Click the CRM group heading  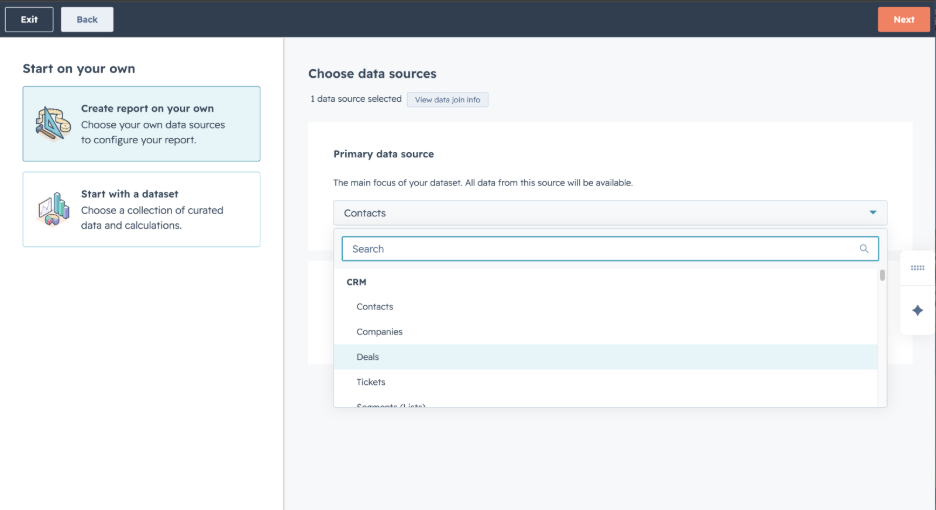(x=356, y=282)
